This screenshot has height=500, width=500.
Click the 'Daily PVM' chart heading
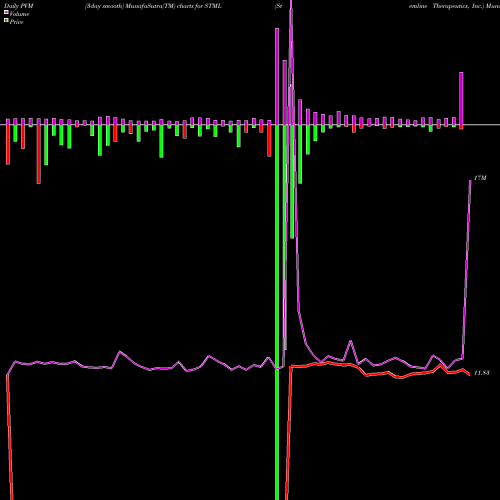point(19,6)
